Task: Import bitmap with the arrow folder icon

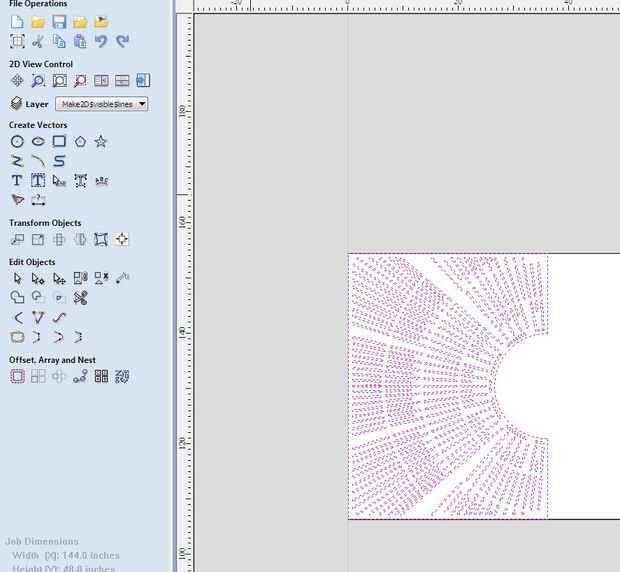Action: (x=101, y=22)
